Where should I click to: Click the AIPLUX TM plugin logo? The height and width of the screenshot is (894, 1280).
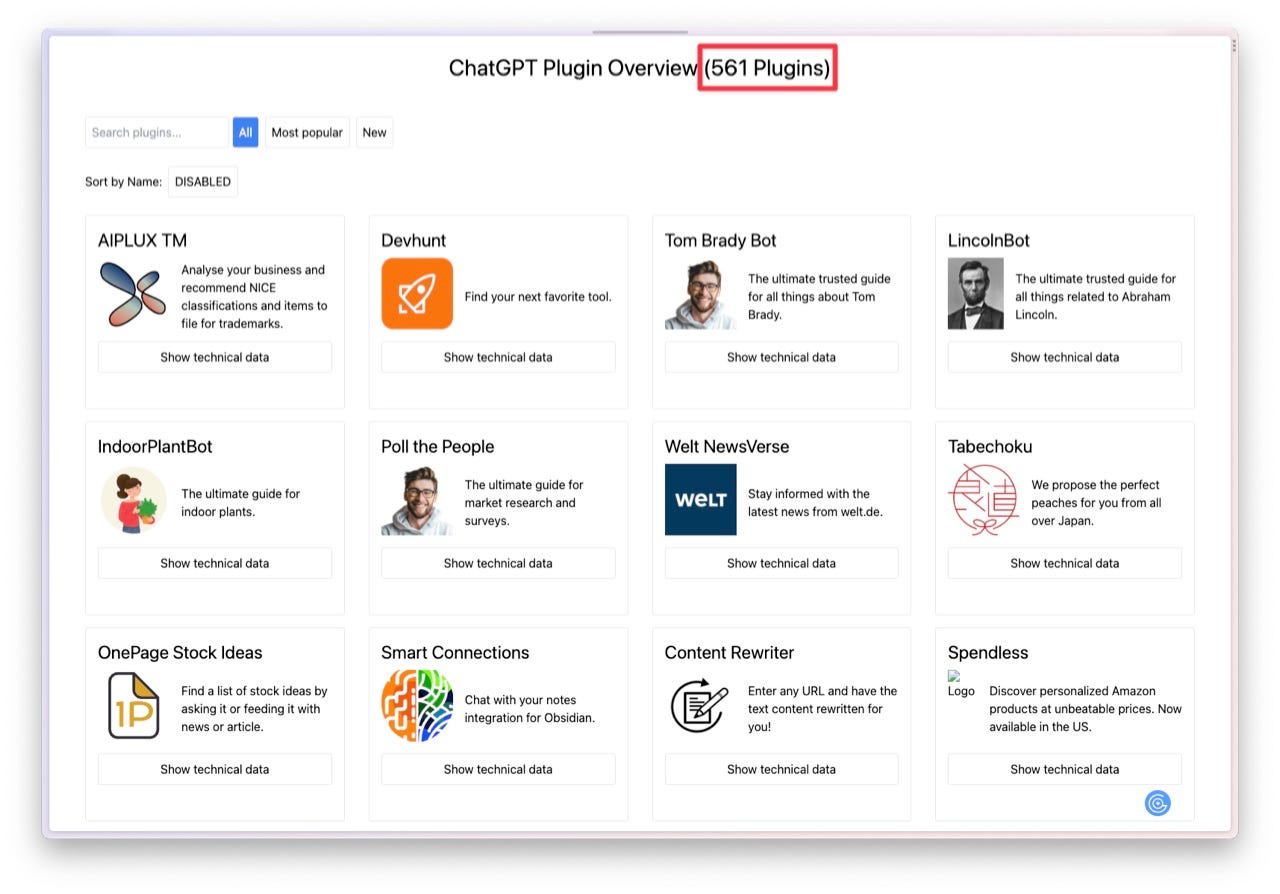click(133, 294)
